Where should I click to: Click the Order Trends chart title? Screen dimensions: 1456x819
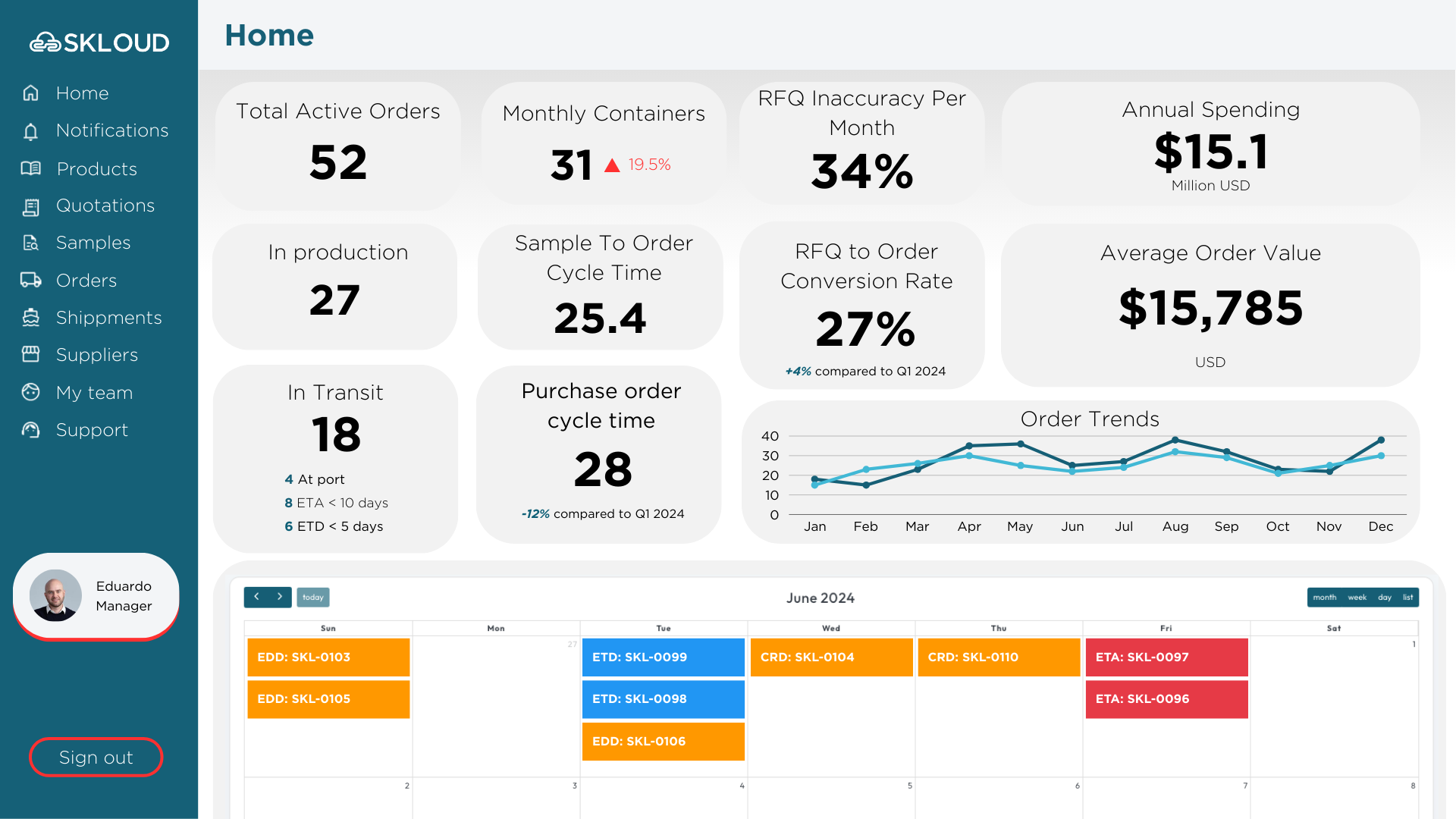tap(1090, 419)
